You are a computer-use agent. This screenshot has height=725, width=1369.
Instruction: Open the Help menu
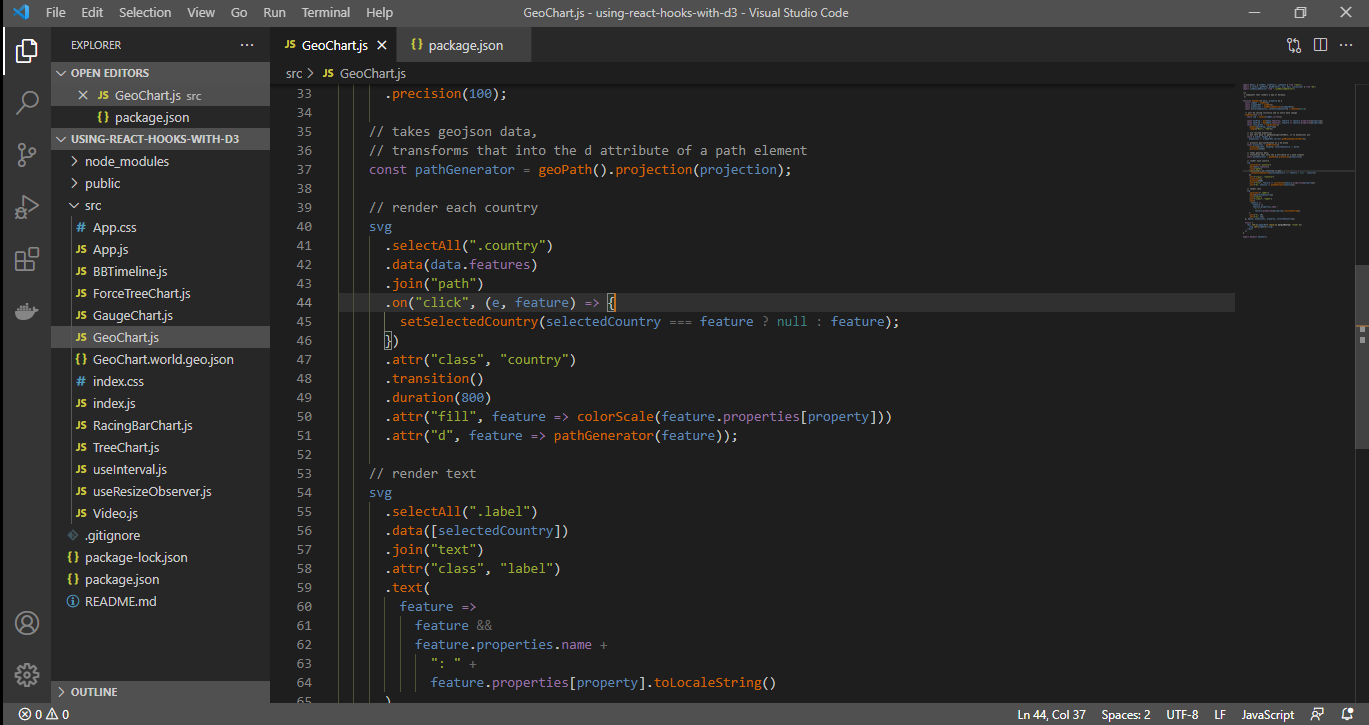[379, 12]
